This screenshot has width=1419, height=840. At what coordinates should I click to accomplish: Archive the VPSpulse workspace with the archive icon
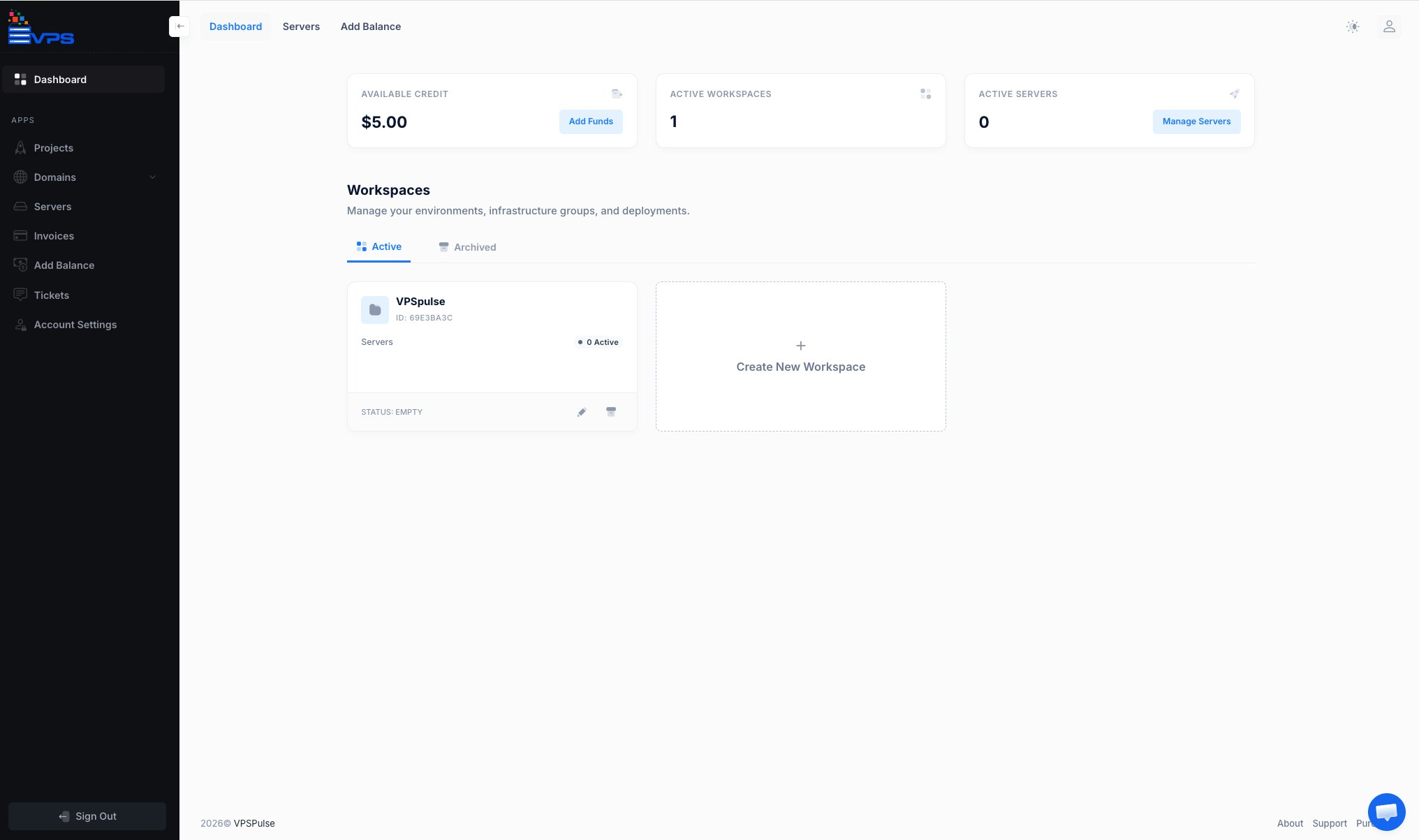pyautogui.click(x=611, y=412)
